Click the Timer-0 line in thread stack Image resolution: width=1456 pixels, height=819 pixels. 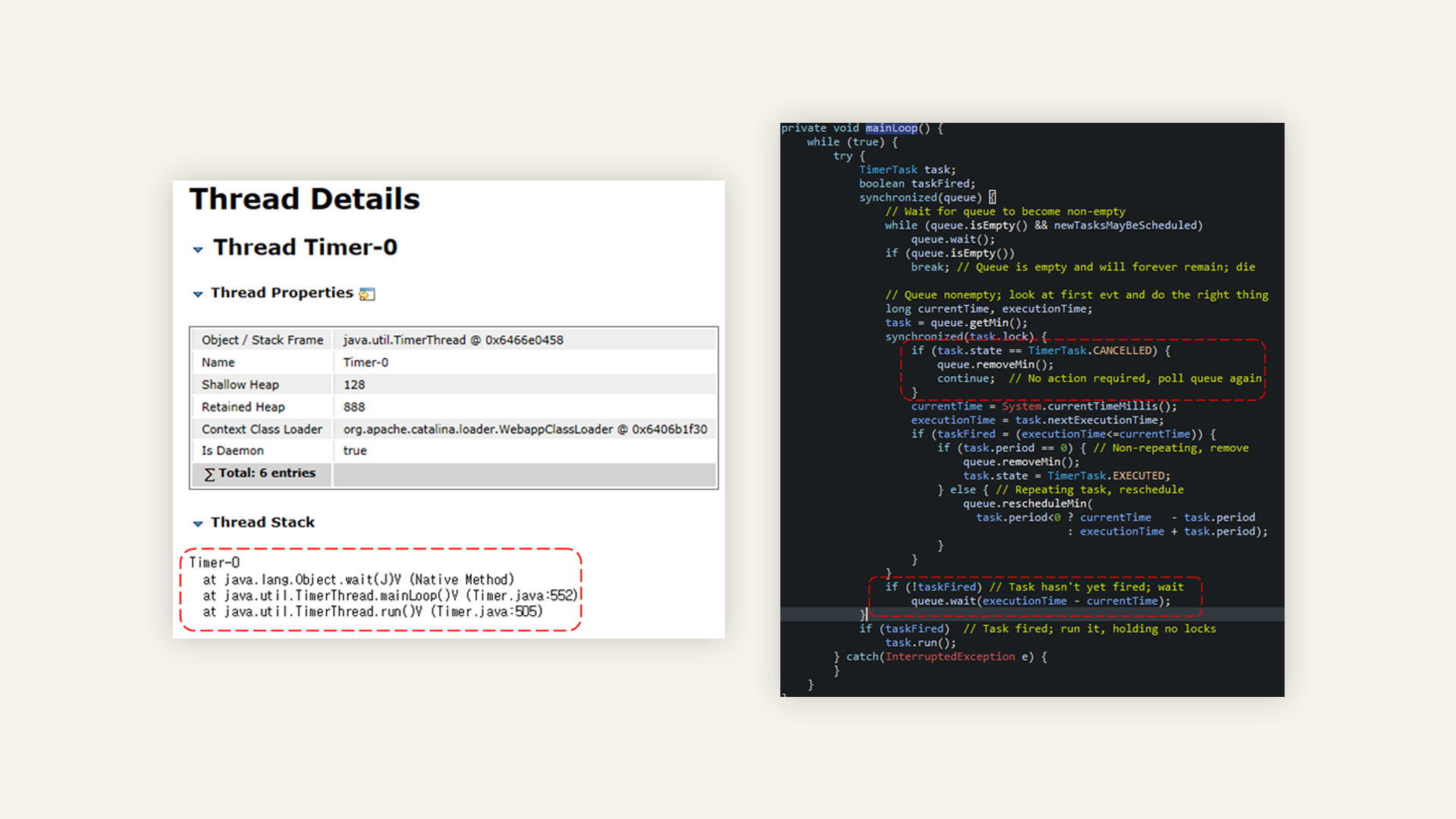click(215, 563)
